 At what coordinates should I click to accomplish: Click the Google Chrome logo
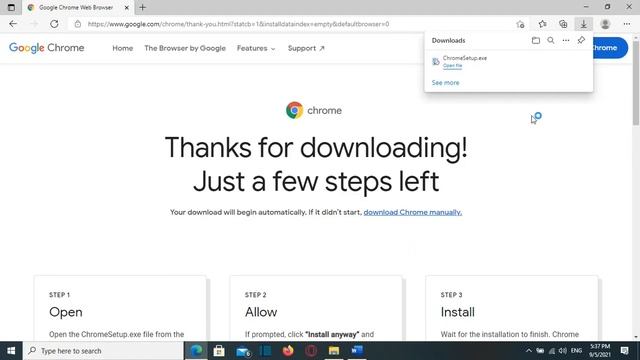(x=47, y=48)
